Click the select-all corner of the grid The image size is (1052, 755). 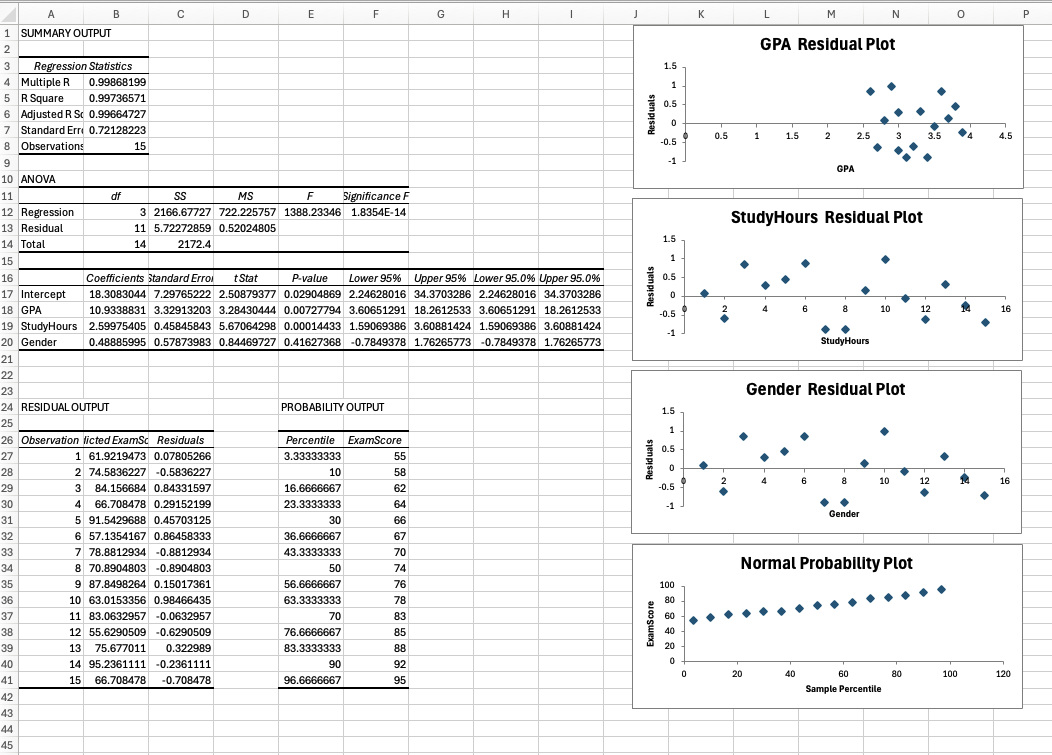[8, 15]
